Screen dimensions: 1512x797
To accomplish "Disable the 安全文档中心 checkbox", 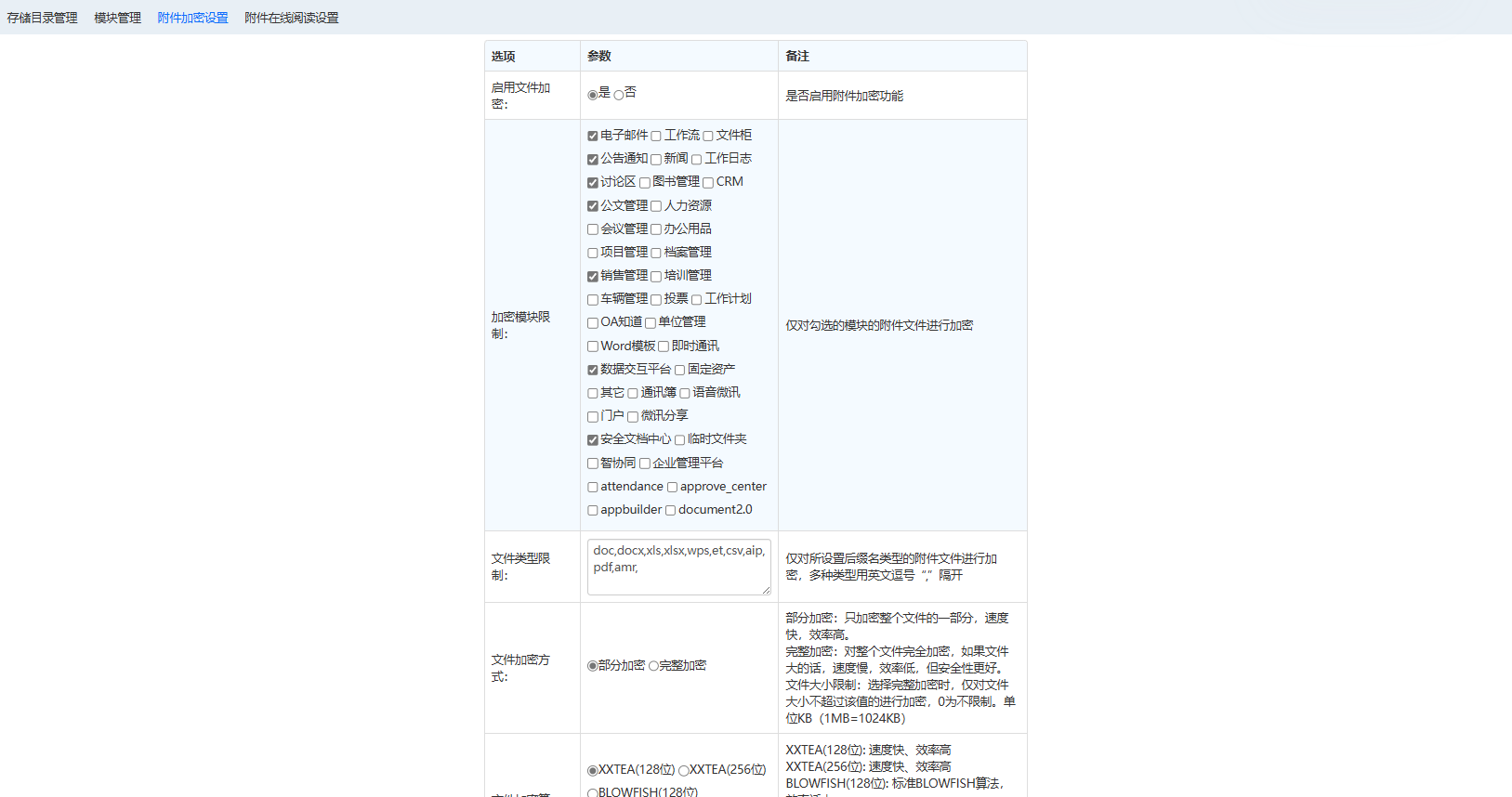I will [593, 440].
